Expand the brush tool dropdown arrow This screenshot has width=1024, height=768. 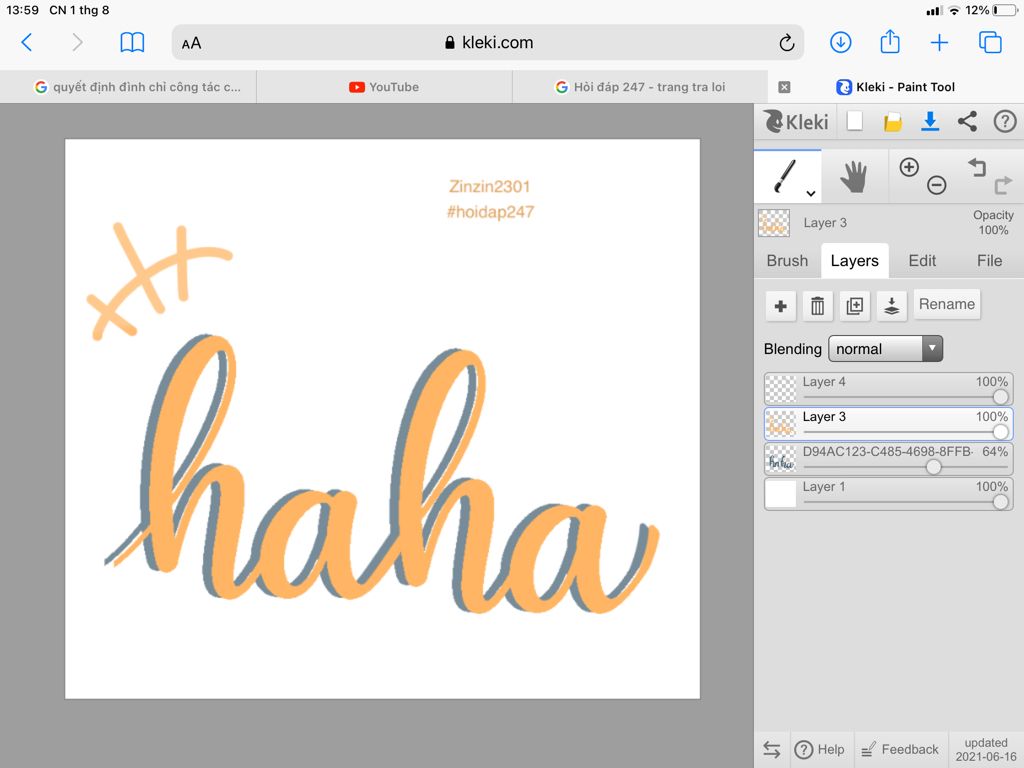pyautogui.click(x=810, y=193)
